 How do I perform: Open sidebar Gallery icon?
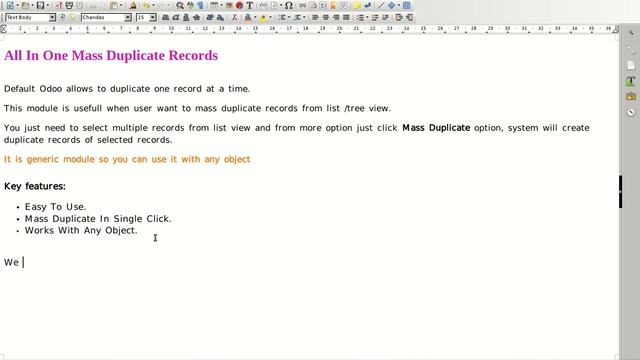(x=631, y=97)
